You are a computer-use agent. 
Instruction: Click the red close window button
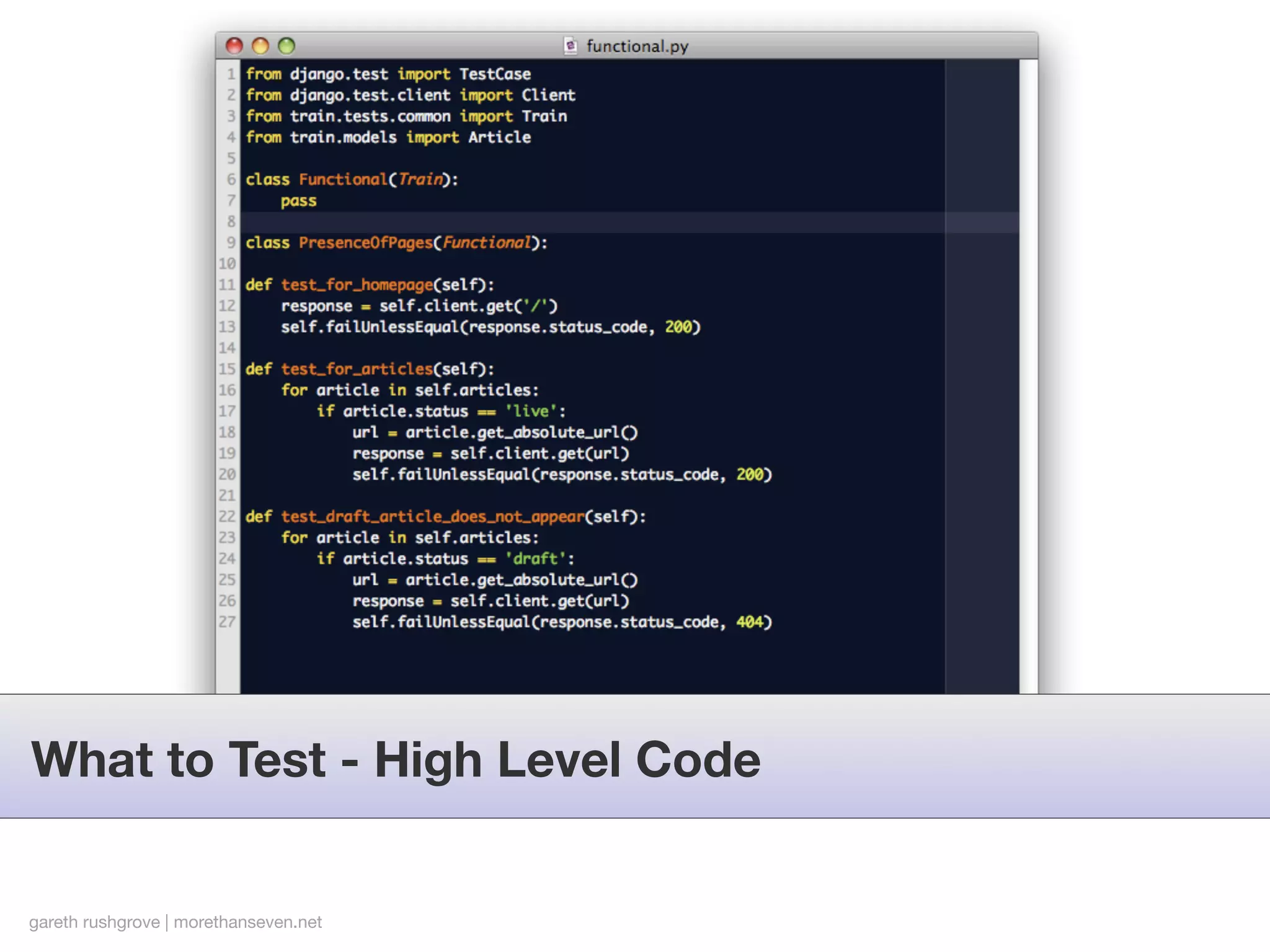(x=234, y=46)
